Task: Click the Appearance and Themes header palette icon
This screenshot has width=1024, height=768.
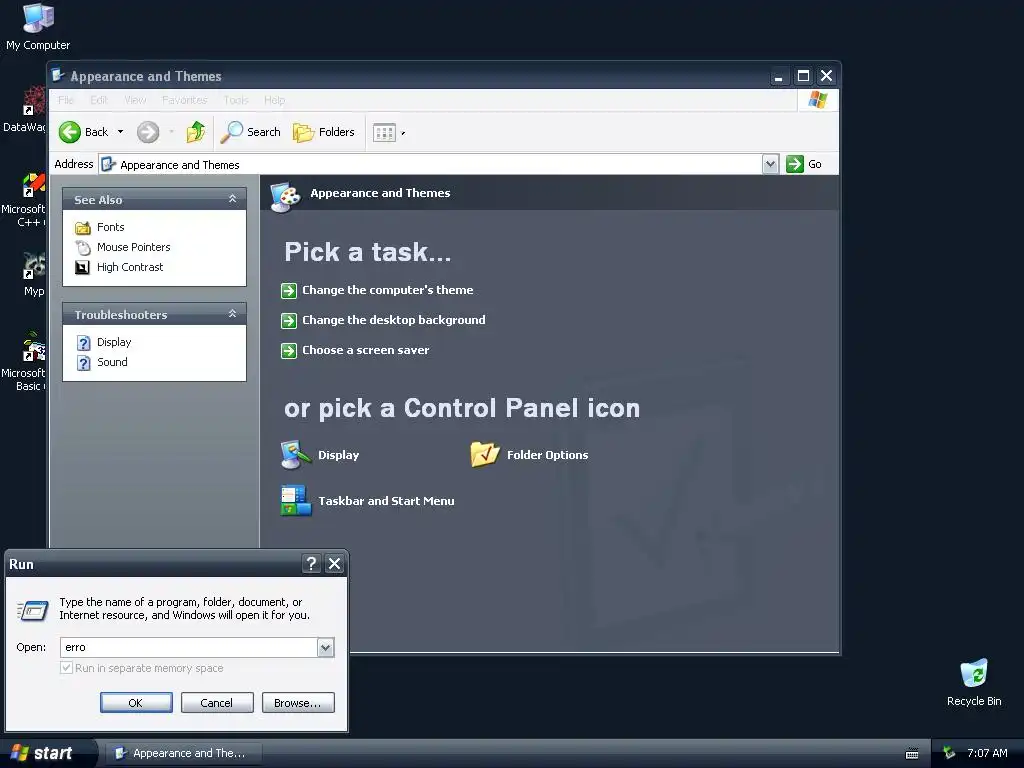Action: [x=285, y=196]
